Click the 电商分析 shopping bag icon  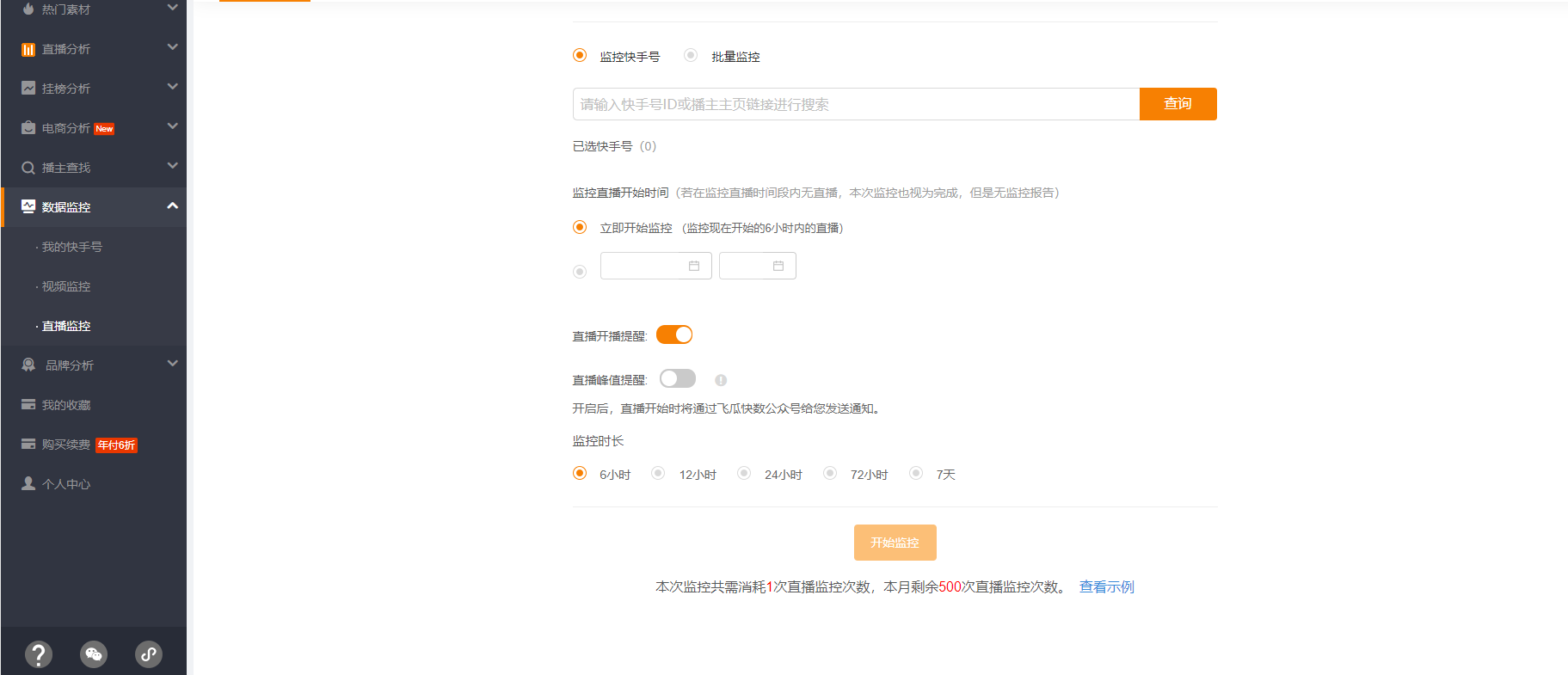click(x=28, y=127)
